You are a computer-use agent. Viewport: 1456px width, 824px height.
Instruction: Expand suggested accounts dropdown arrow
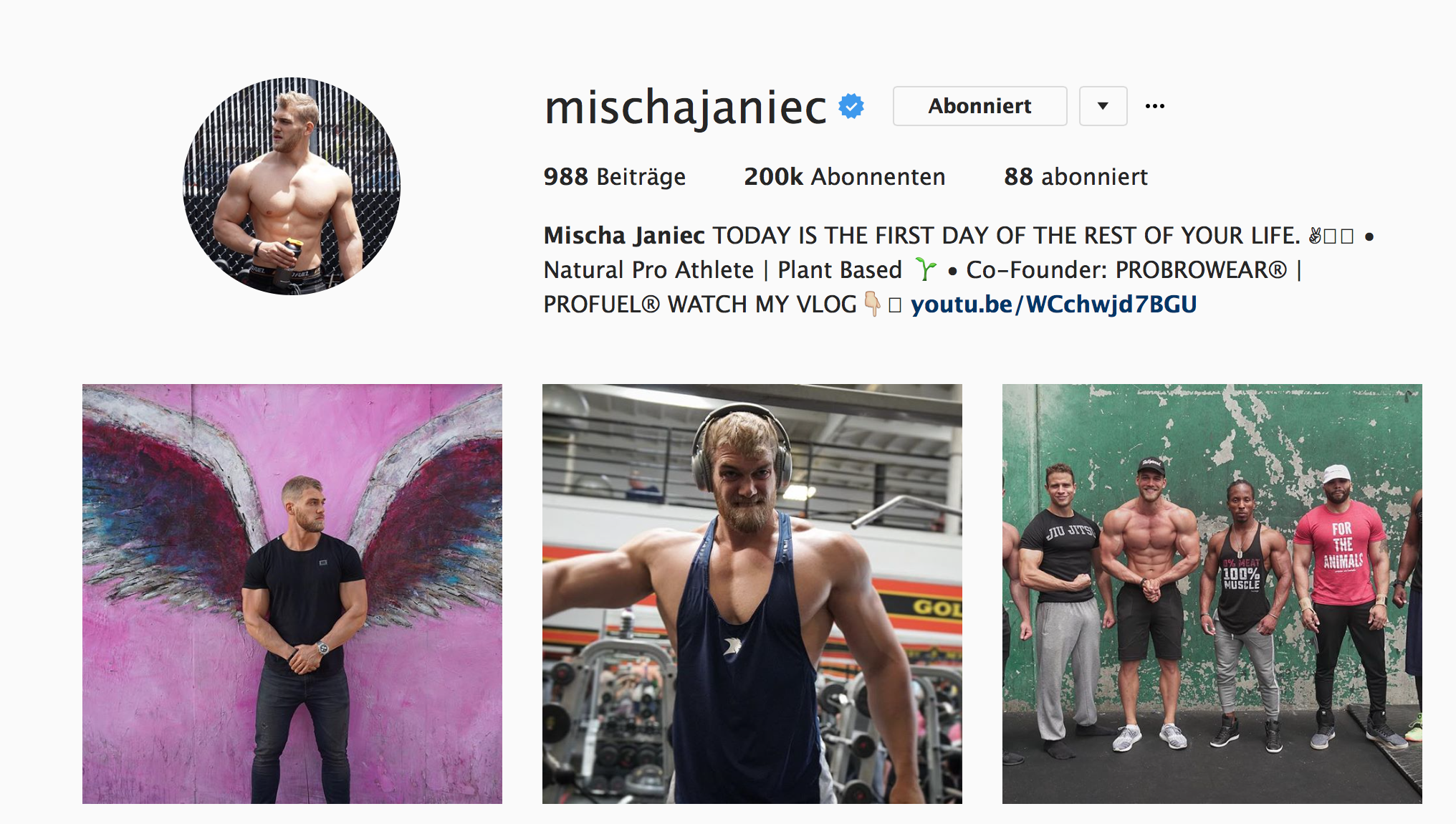click(x=1103, y=106)
